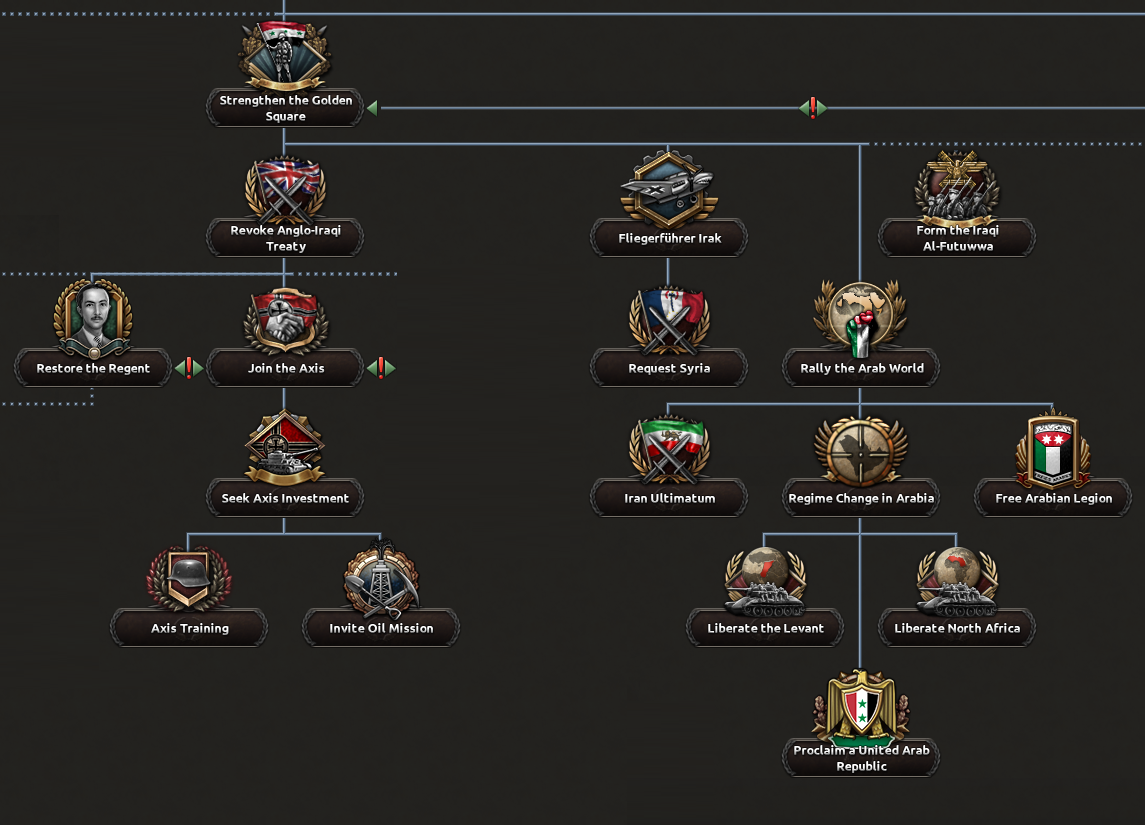Viewport: 1145px width, 825px height.
Task: Select the Invite Oil Mission derrick icon
Action: pyautogui.click(x=381, y=579)
